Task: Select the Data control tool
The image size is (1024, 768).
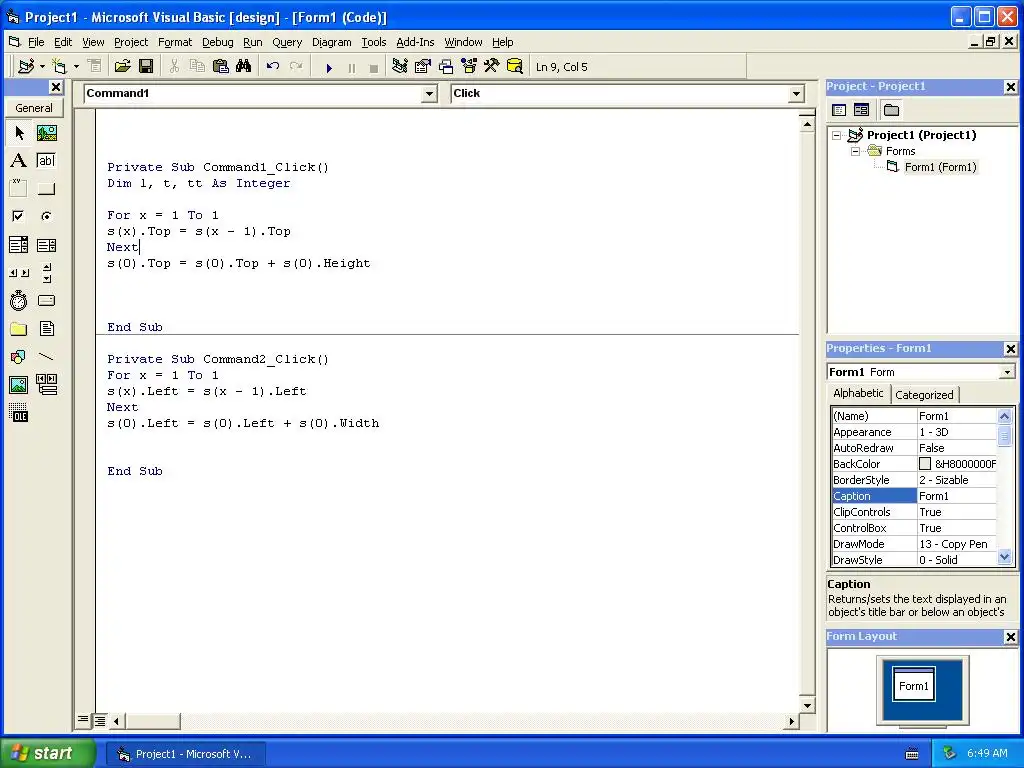Action: coord(46,385)
